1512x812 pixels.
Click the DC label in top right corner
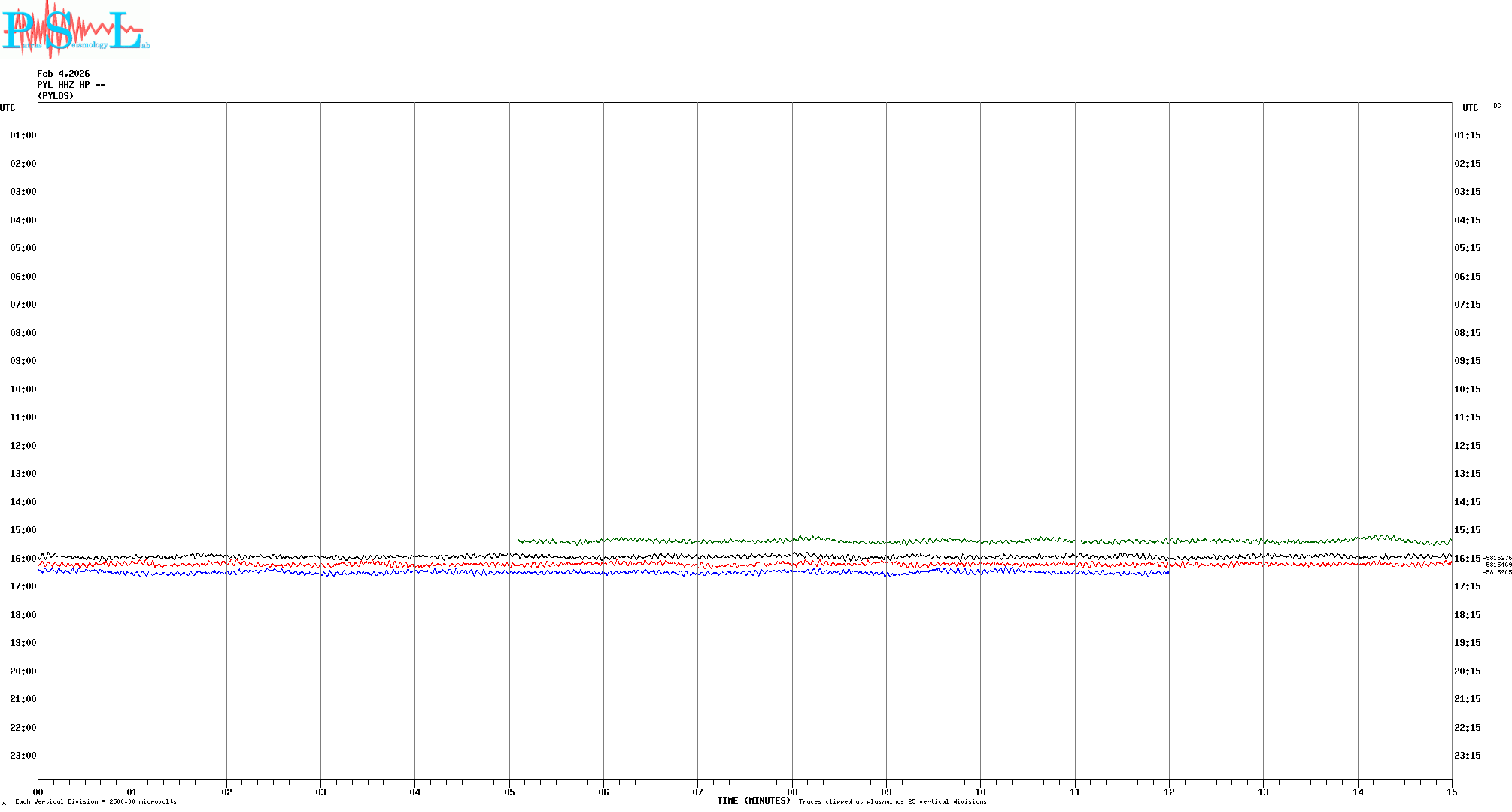click(1497, 106)
